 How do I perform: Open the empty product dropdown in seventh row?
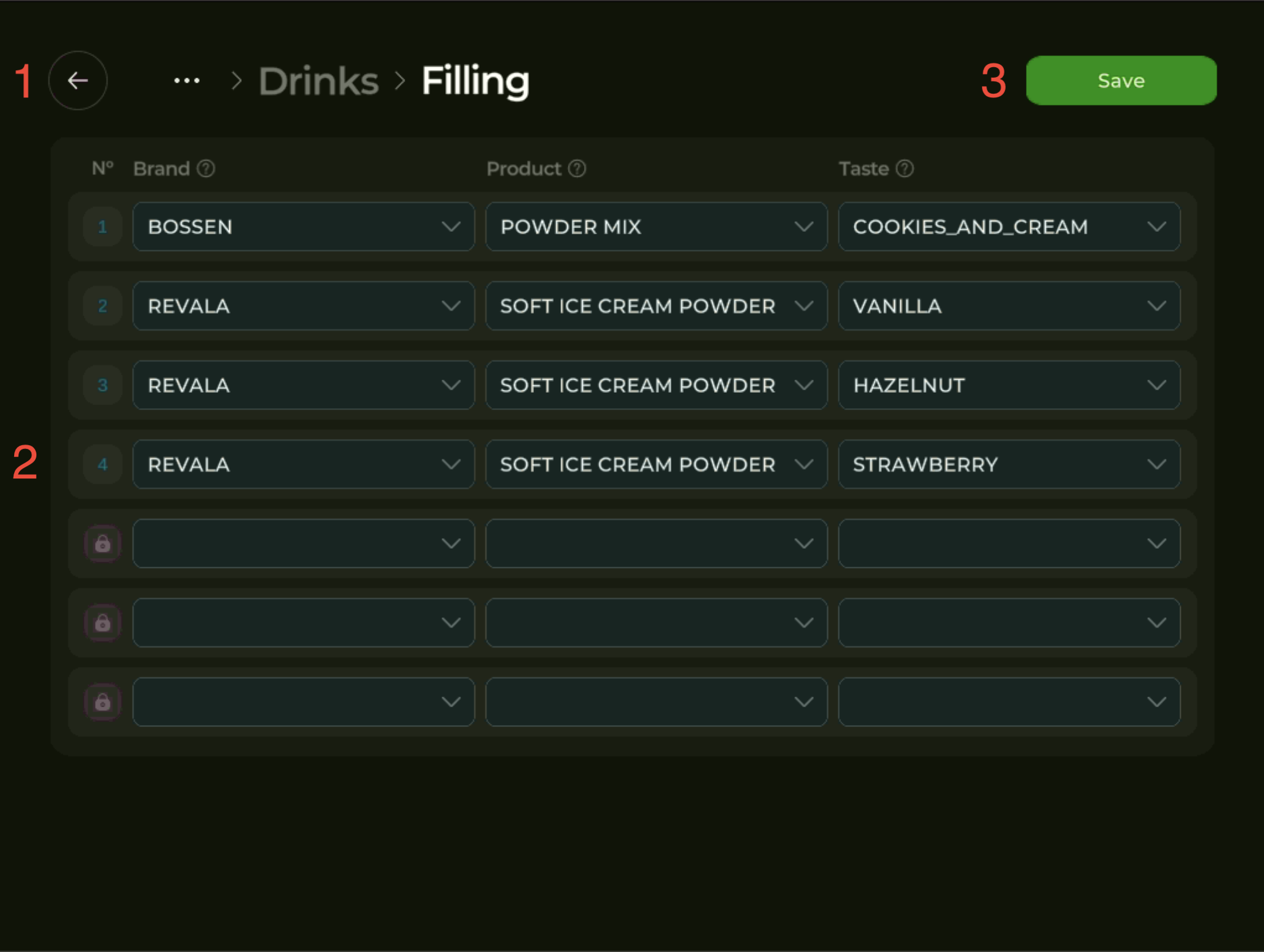[x=656, y=702]
